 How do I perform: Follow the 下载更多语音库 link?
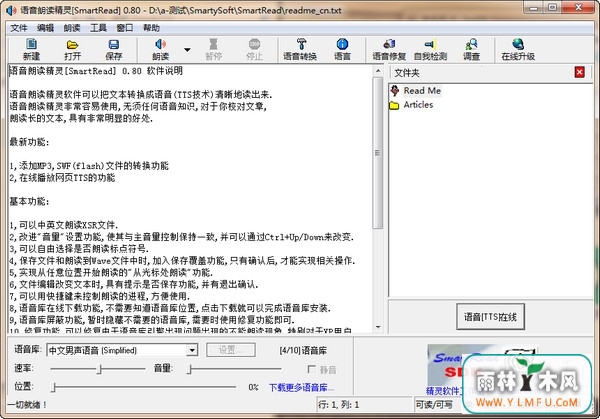tap(301, 388)
